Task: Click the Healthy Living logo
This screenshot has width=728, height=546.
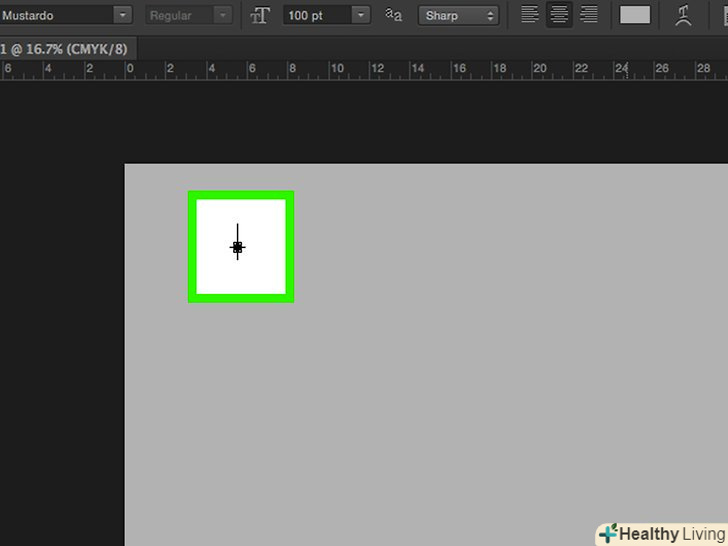Action: [662, 534]
